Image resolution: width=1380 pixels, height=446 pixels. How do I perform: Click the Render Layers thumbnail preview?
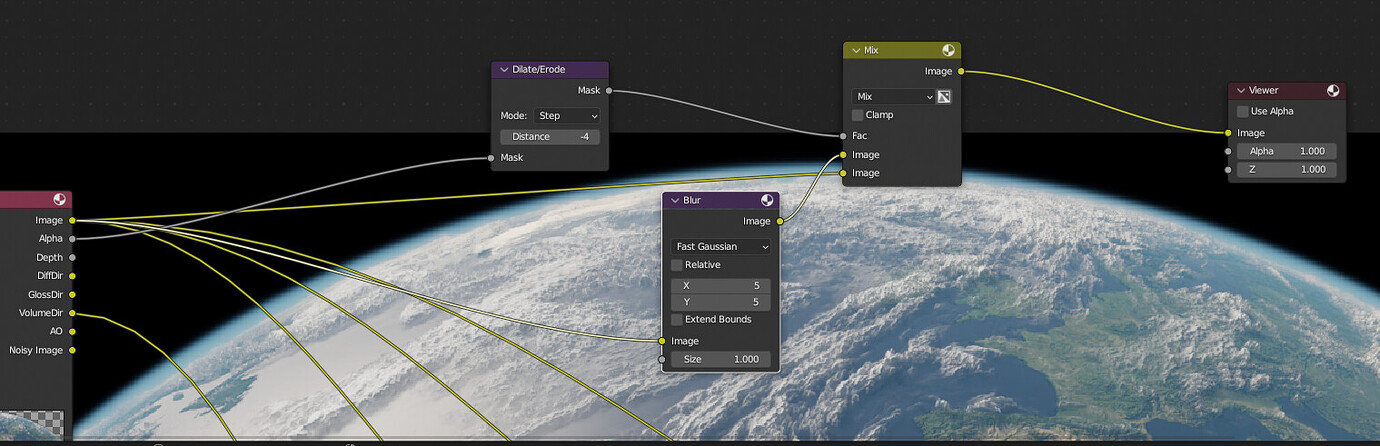point(32,424)
